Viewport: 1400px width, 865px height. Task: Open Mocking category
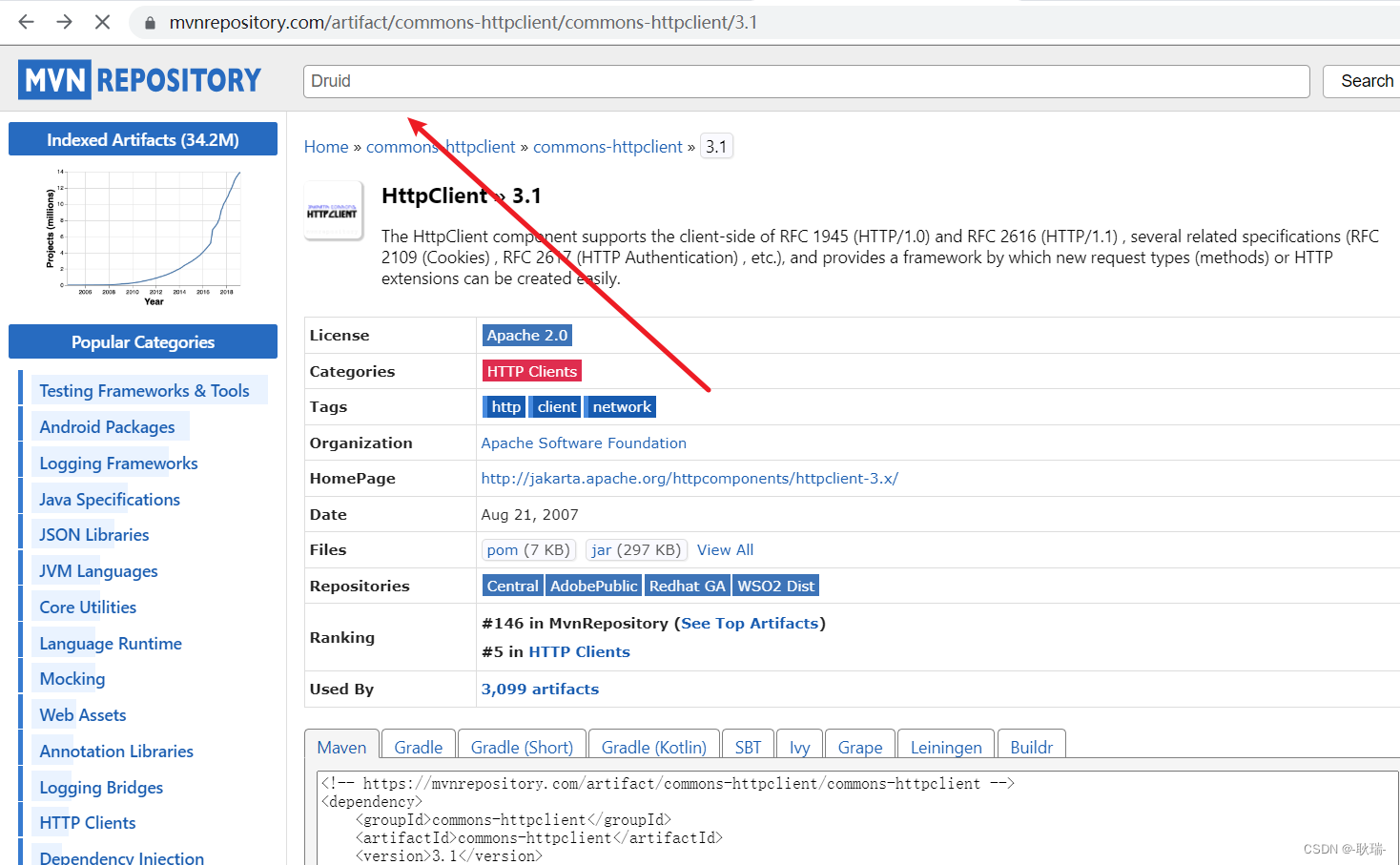coord(72,679)
